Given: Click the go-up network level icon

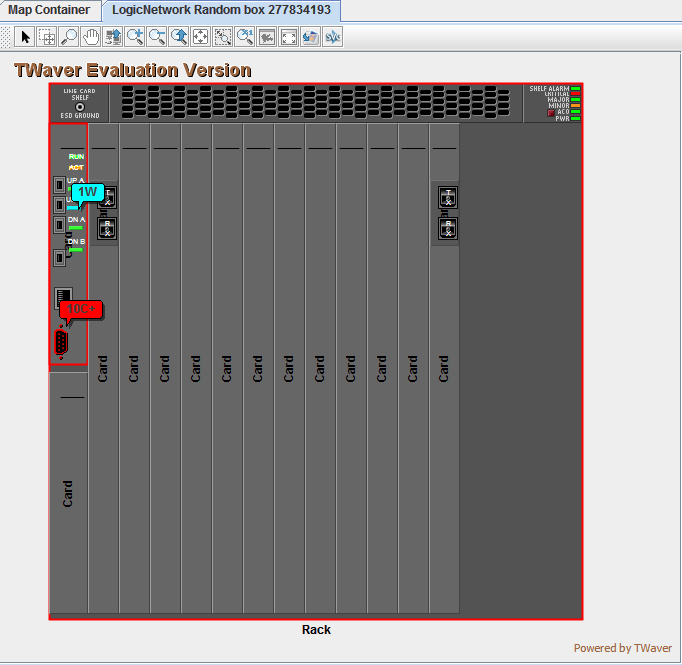Looking at the screenshot, I should (x=113, y=37).
